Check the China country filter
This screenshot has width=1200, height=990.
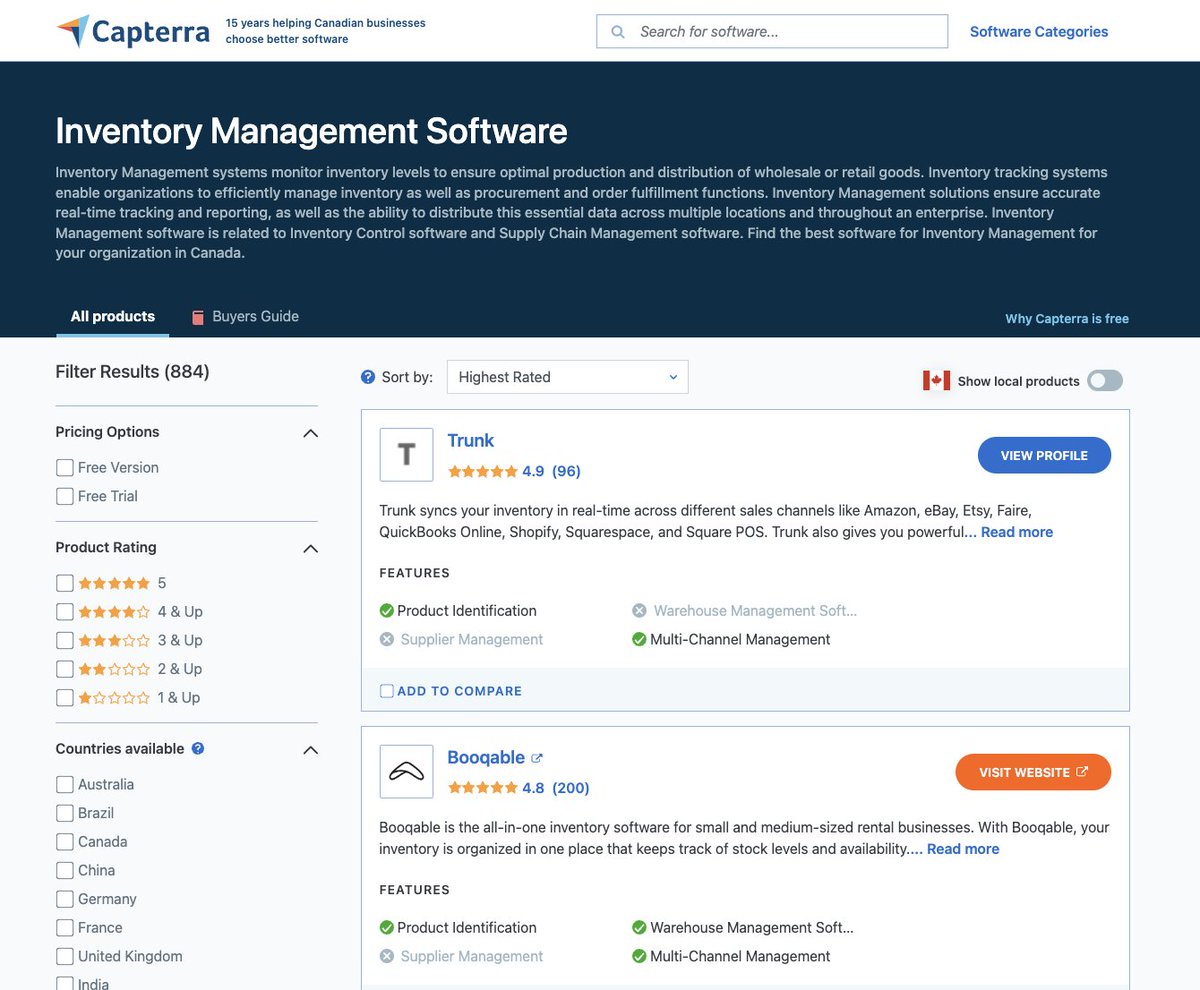(65, 870)
